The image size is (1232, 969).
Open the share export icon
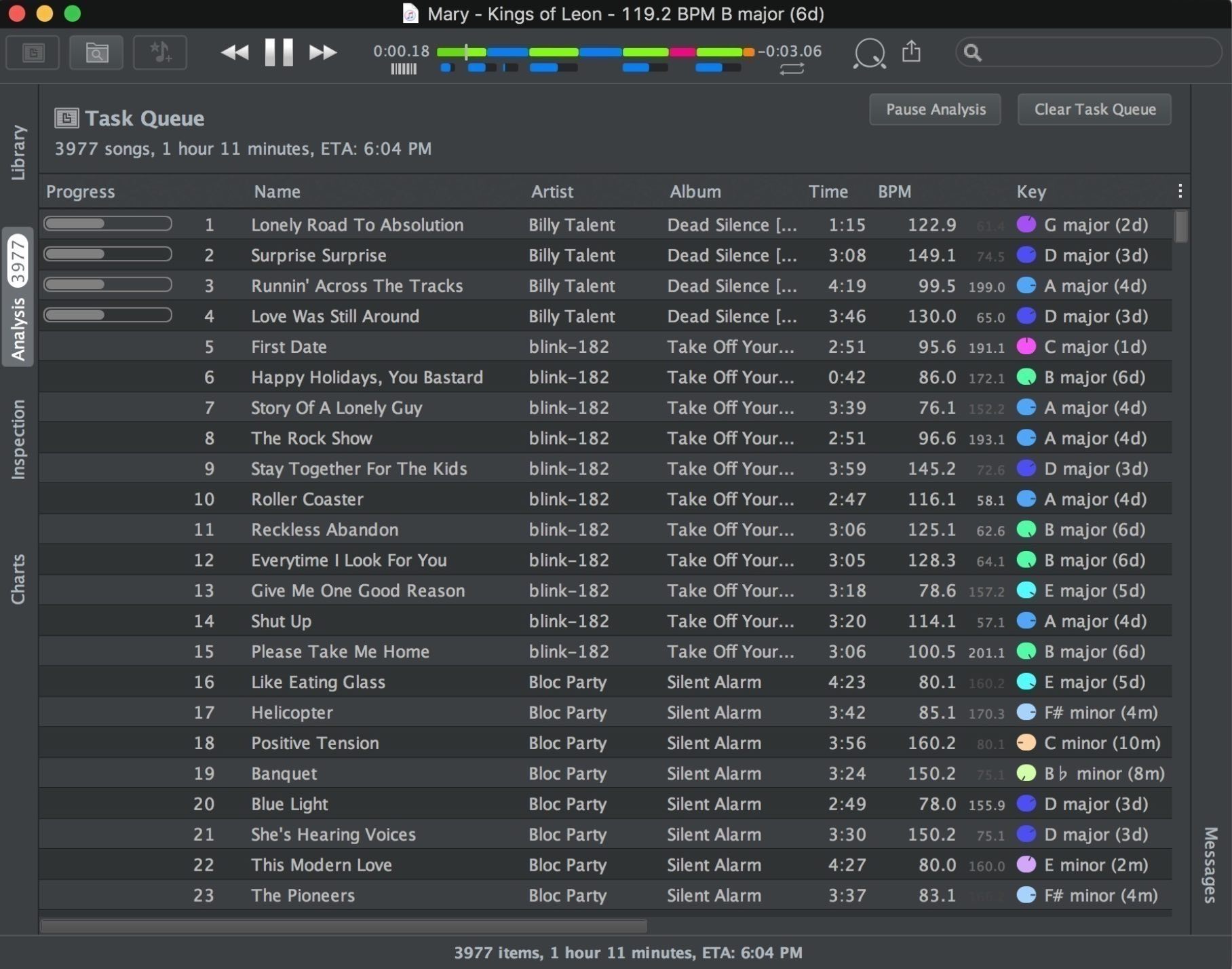(x=911, y=51)
